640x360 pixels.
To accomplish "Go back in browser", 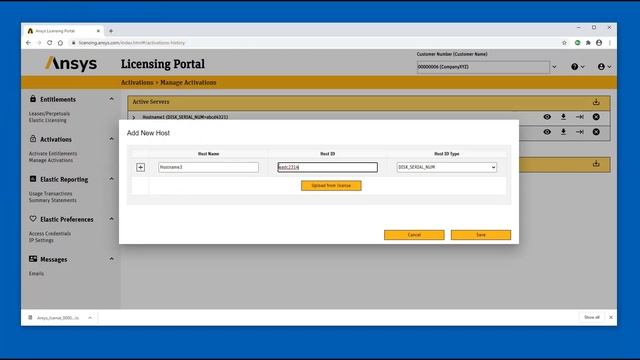I will [x=28, y=43].
